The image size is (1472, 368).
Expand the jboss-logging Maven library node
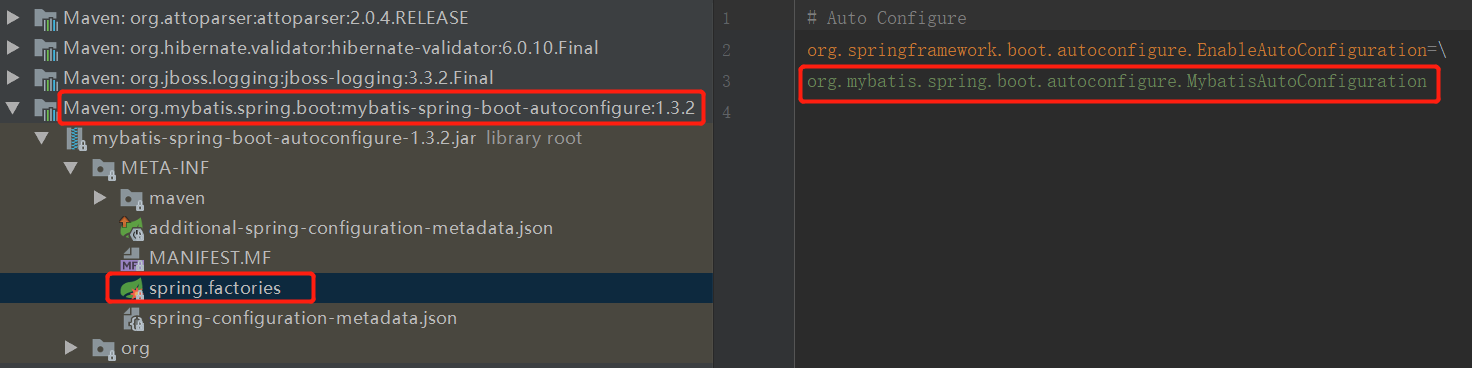click(13, 78)
